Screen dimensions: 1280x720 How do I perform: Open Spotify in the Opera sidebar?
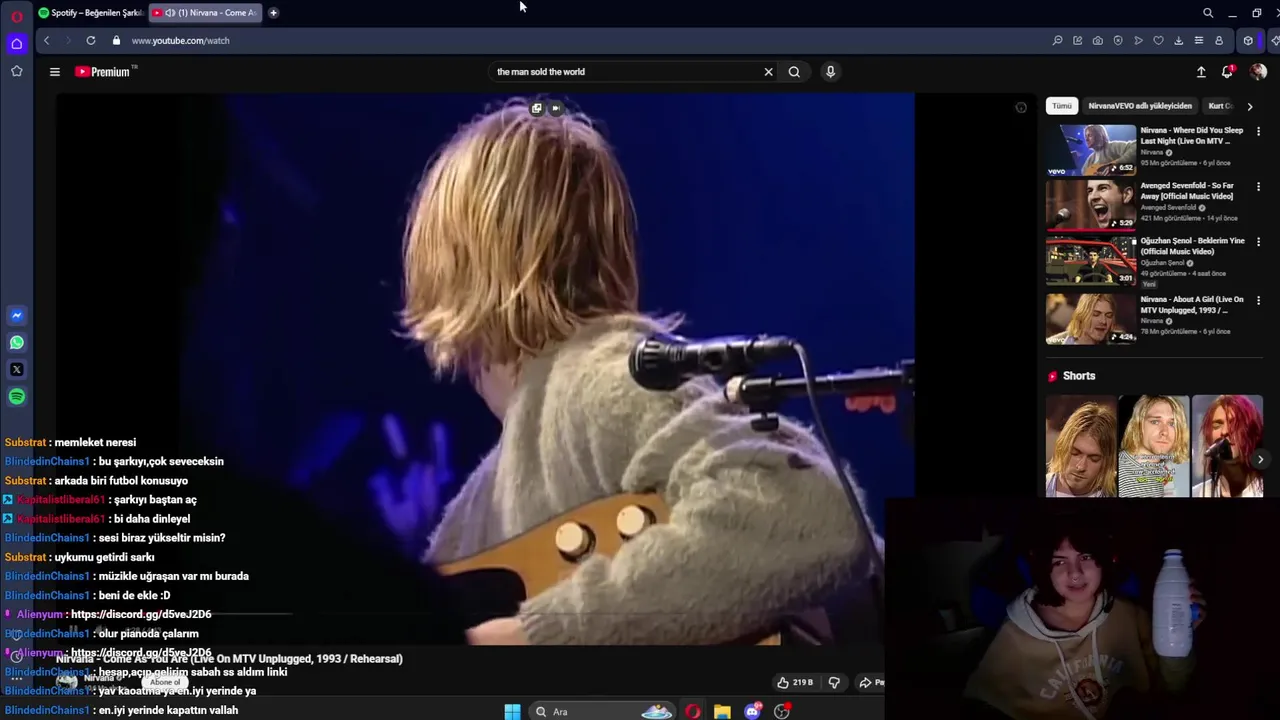point(17,397)
